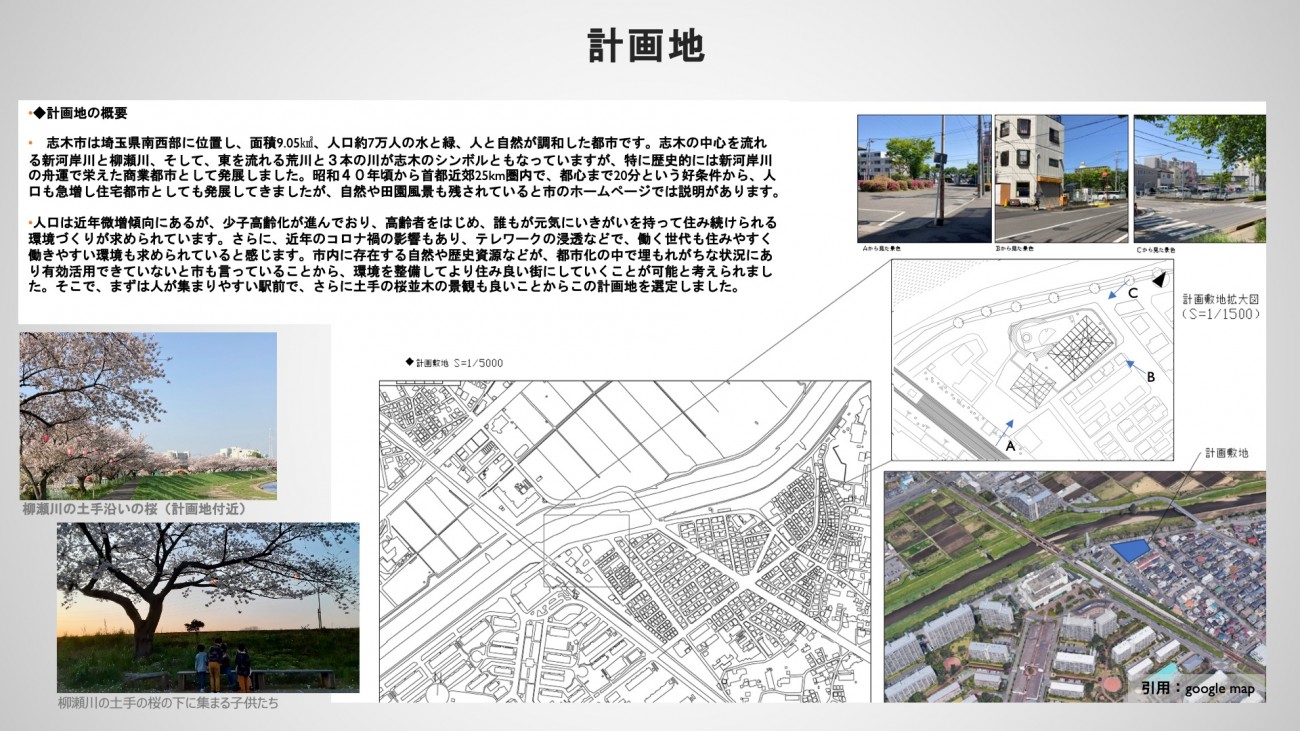Select the middle photo of the white corner building
1300x731 pixels.
pos(1062,178)
